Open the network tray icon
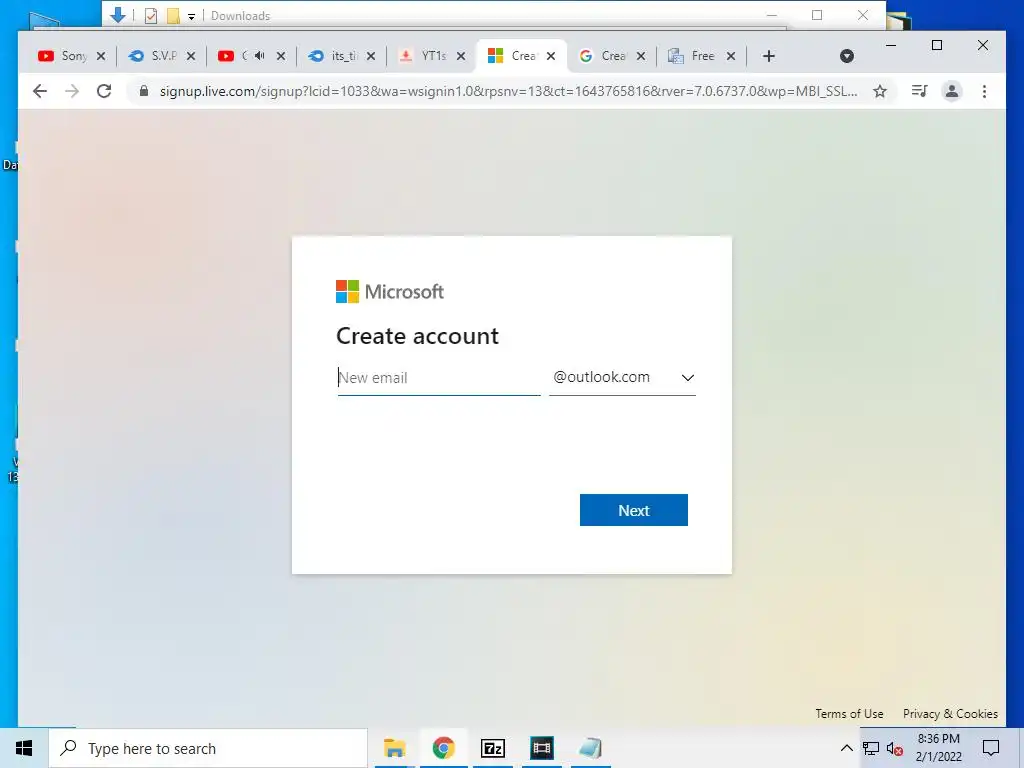This screenshot has height=768, width=1024. pos(871,748)
